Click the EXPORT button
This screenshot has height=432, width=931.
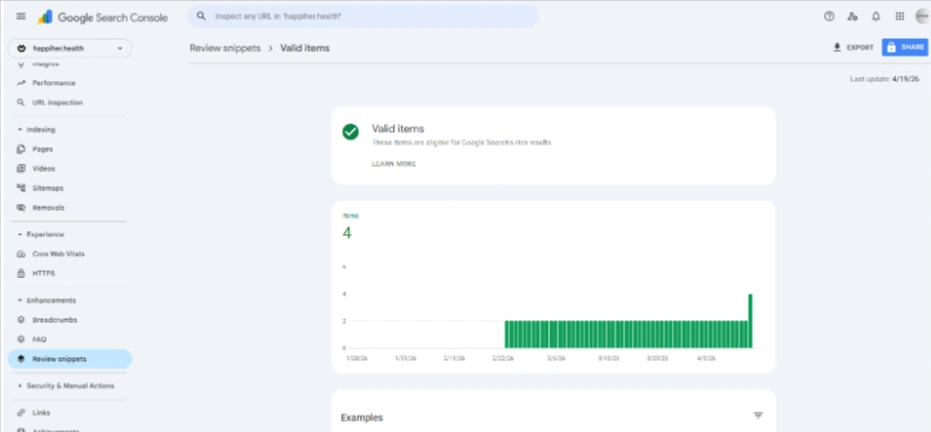pos(853,47)
